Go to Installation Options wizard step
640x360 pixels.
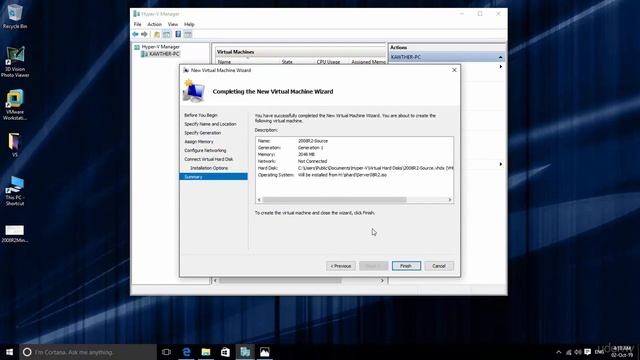209,168
